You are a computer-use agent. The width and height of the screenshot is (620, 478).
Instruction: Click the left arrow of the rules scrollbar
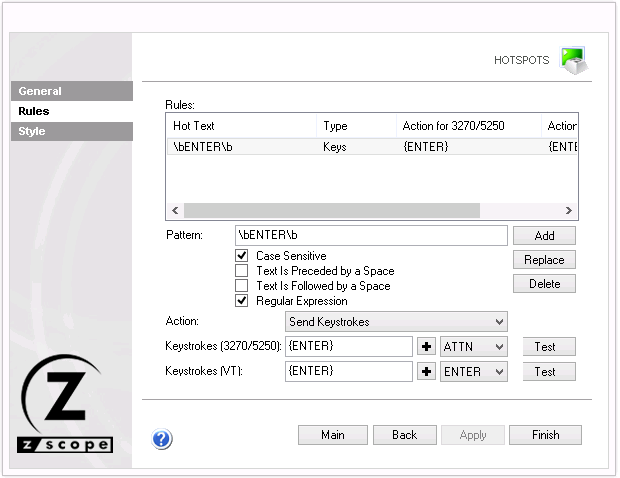[x=175, y=210]
